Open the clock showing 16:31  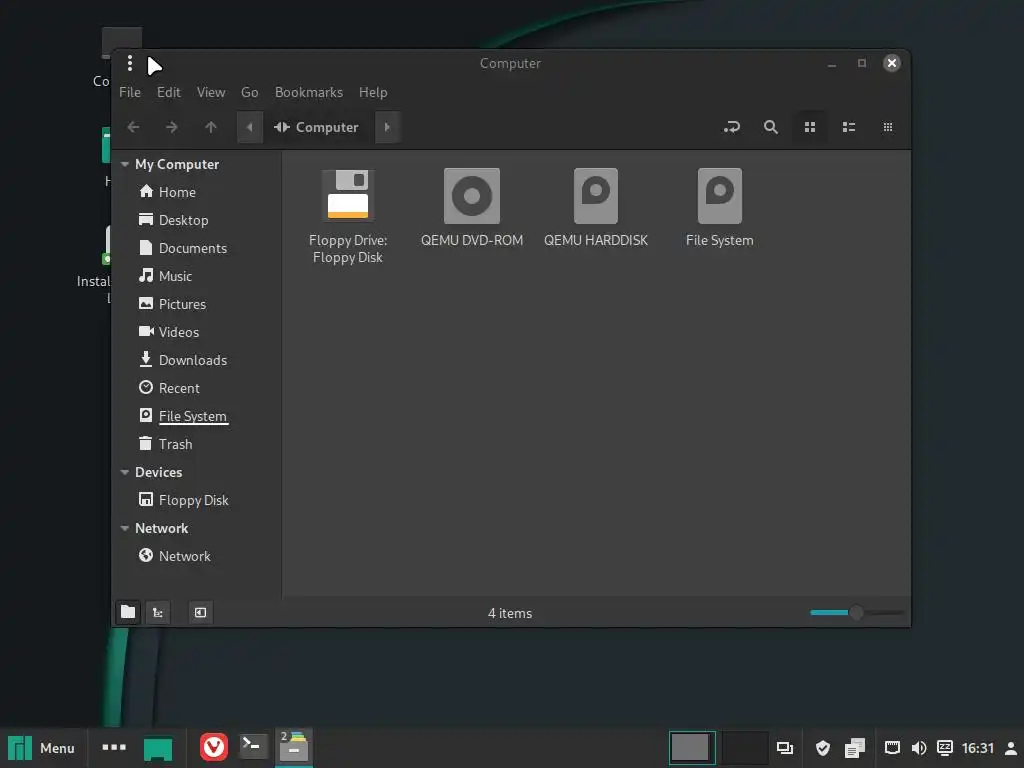pyautogui.click(x=978, y=748)
